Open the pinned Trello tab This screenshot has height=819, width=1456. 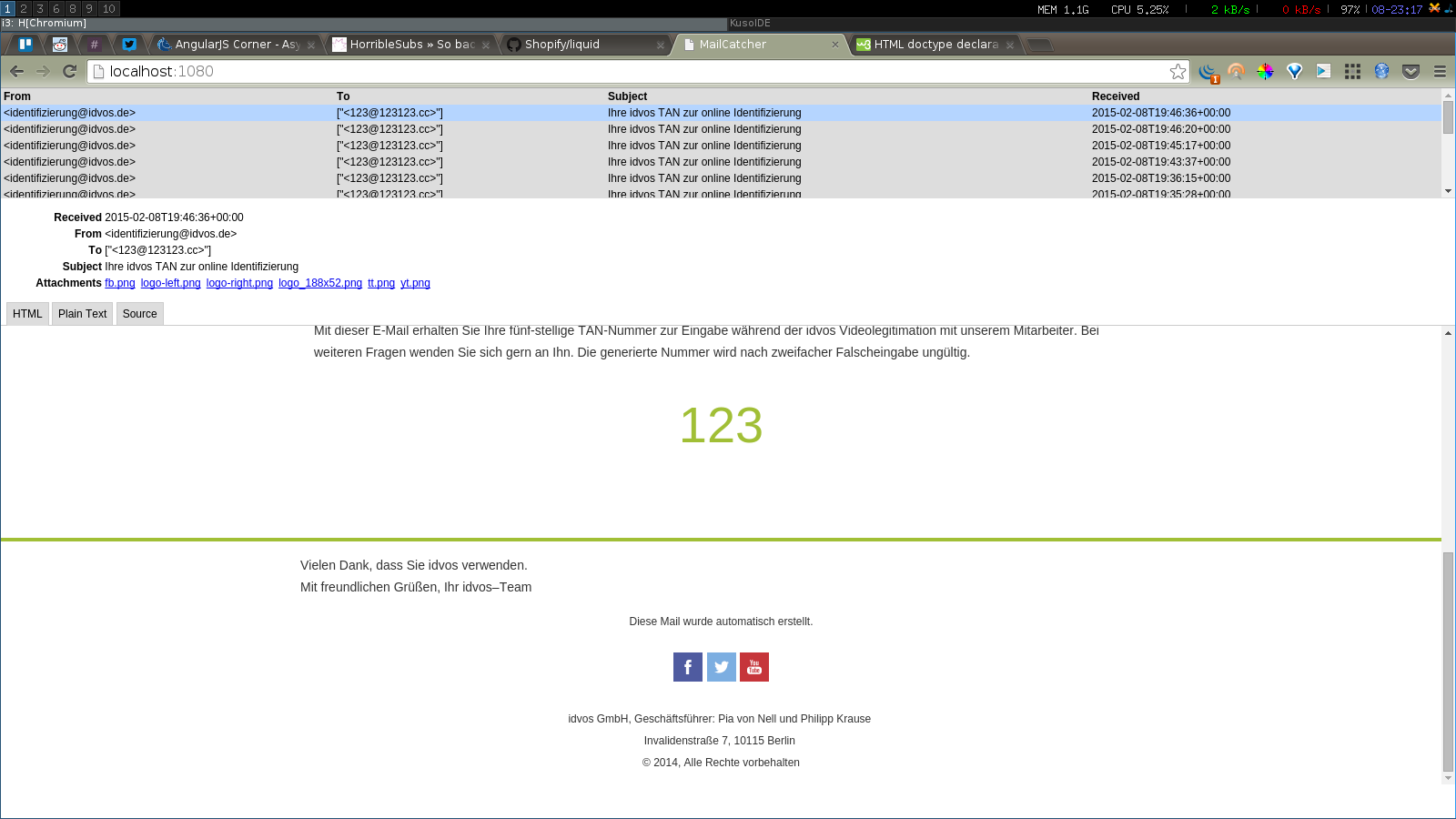(x=25, y=44)
